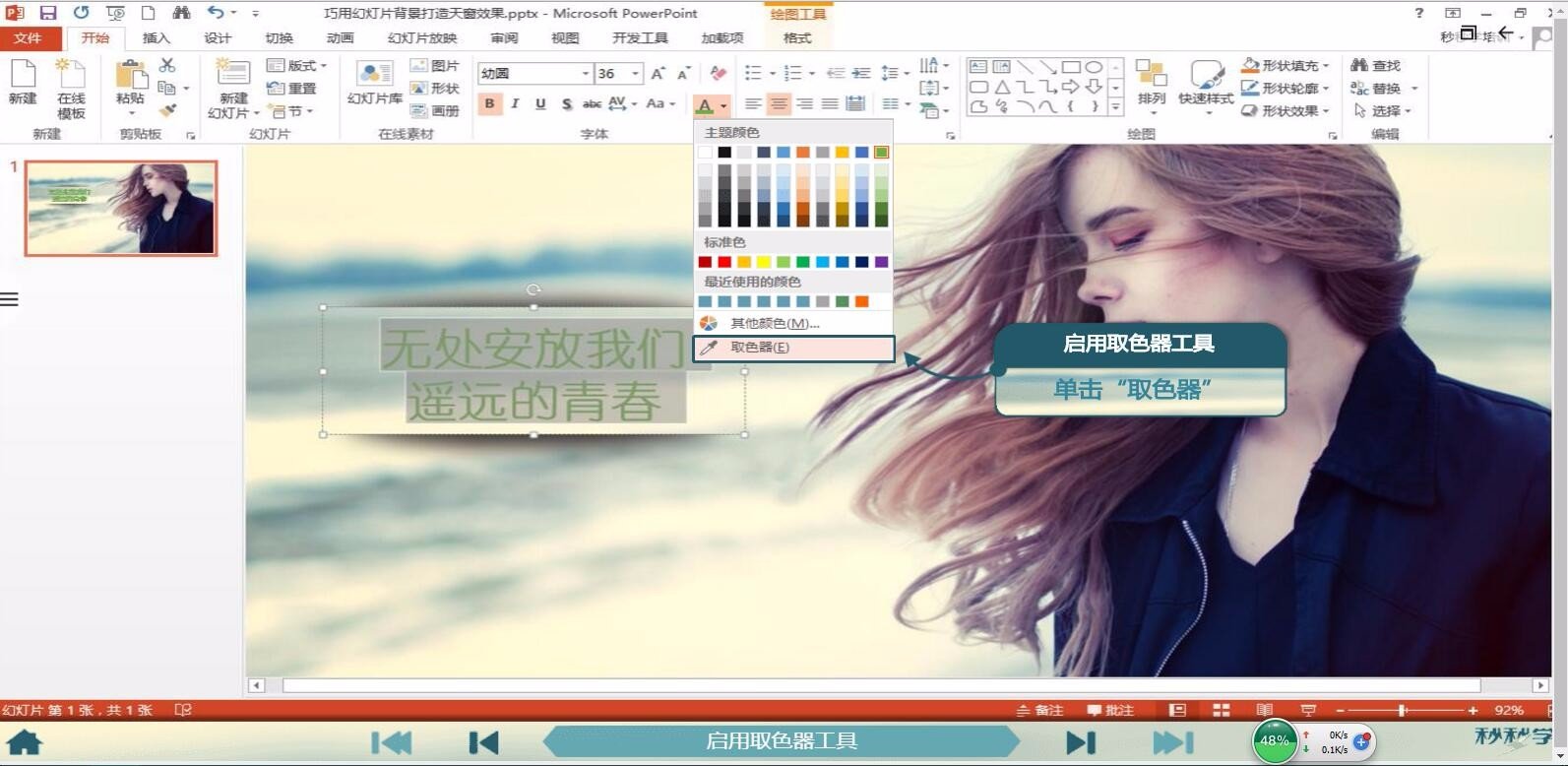The image size is (1568, 766).
Task: Open the font size dropdown
Action: point(636,74)
